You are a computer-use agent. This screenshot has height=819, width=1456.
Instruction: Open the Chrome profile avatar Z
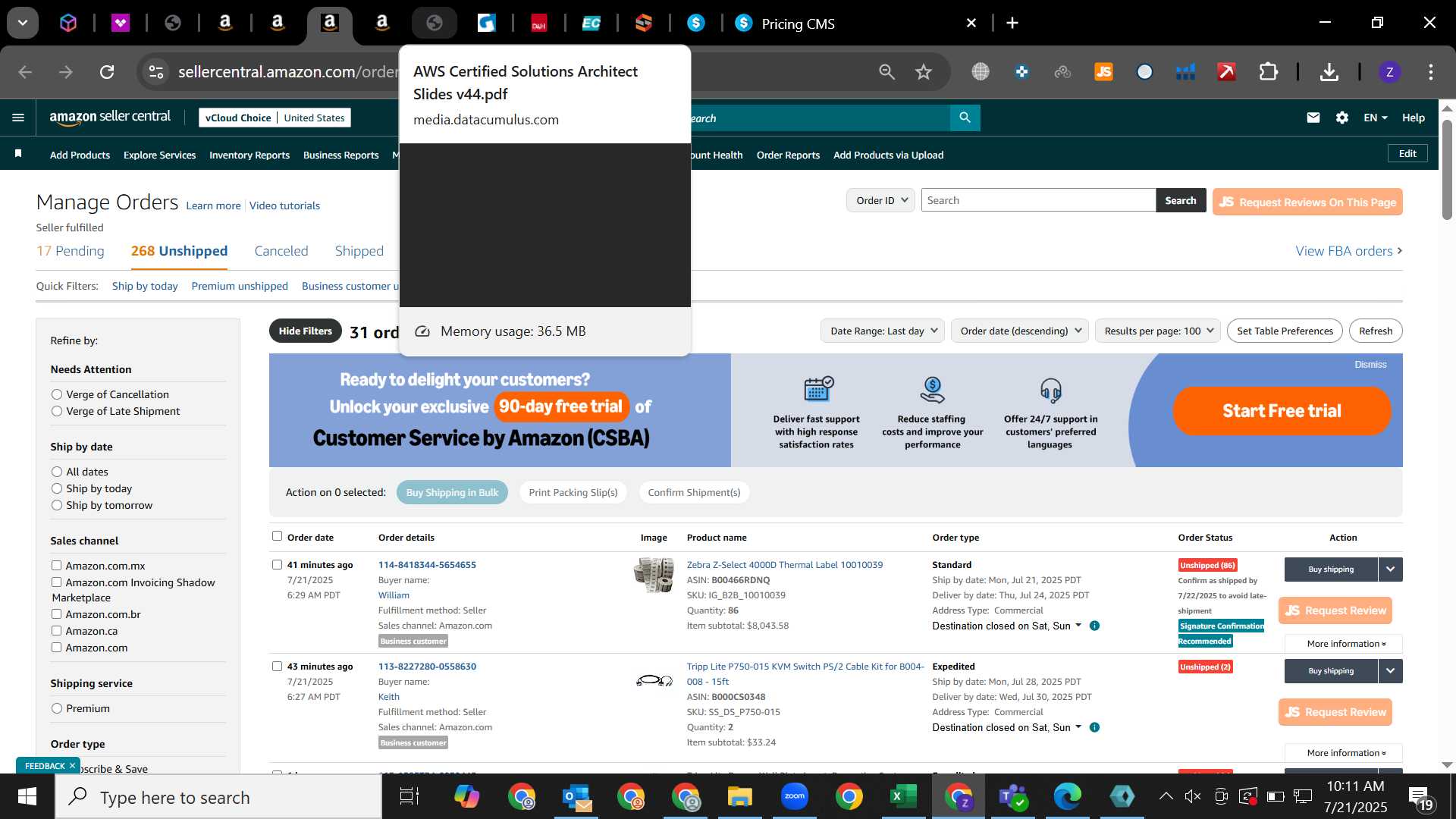(x=1389, y=72)
